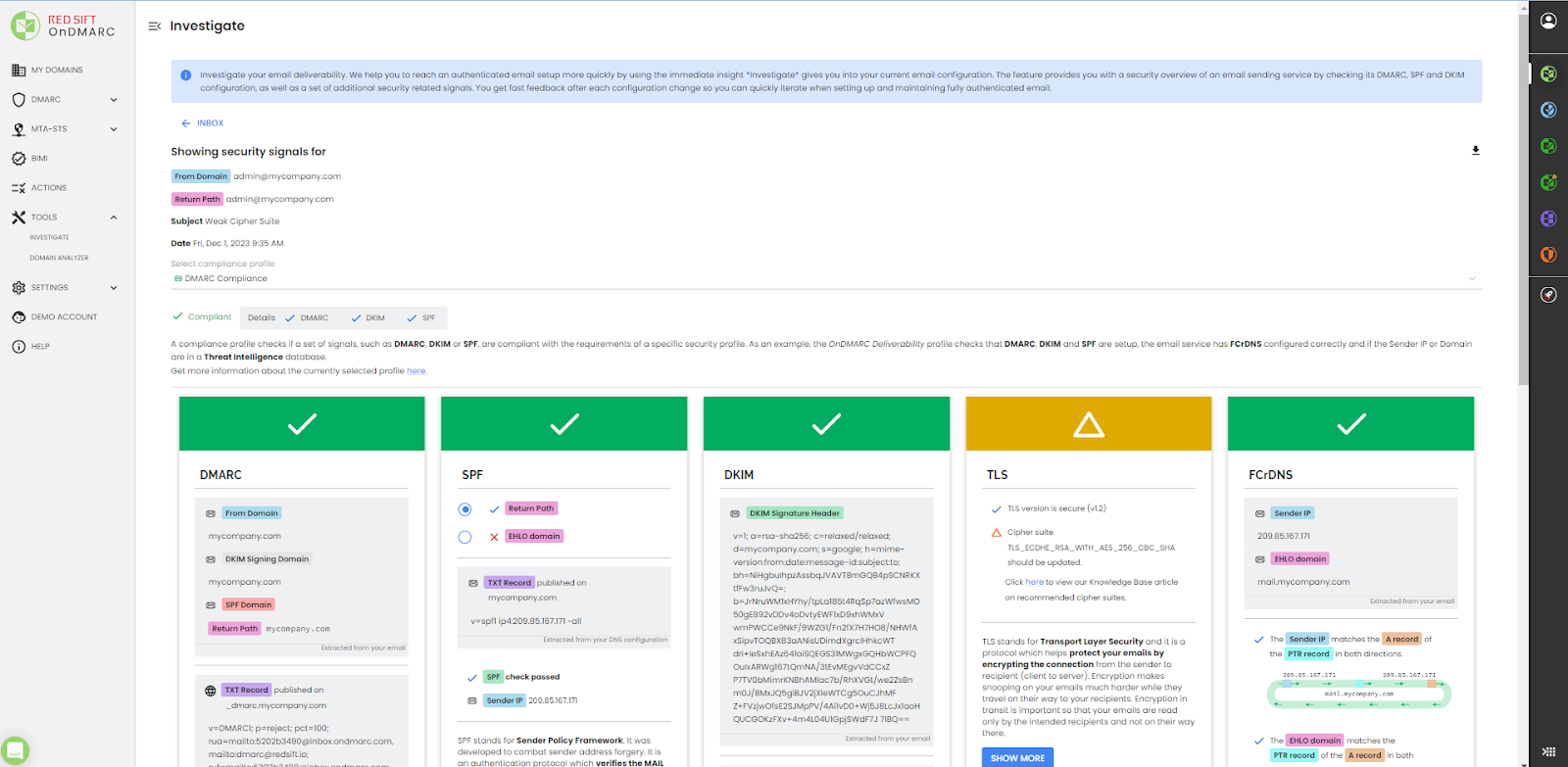
Task: Expand the MTA-STS sidebar section chevron
Action: (114, 129)
